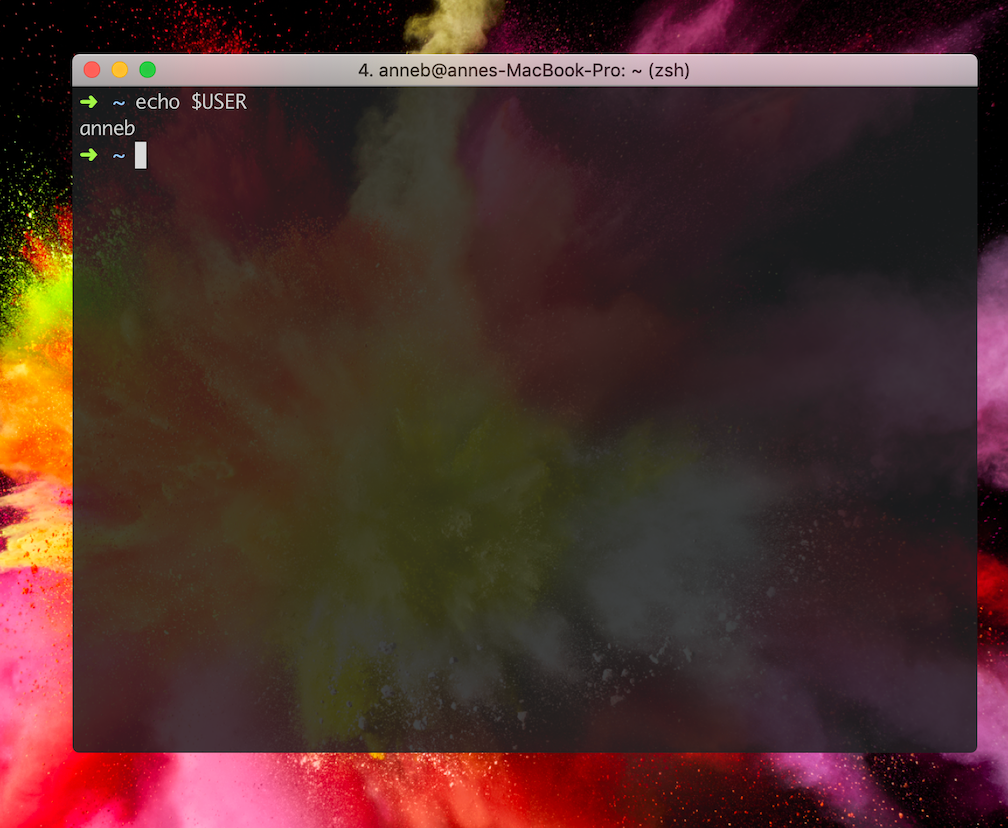The width and height of the screenshot is (1008, 828).
Task: Click the red close button
Action: 91,69
